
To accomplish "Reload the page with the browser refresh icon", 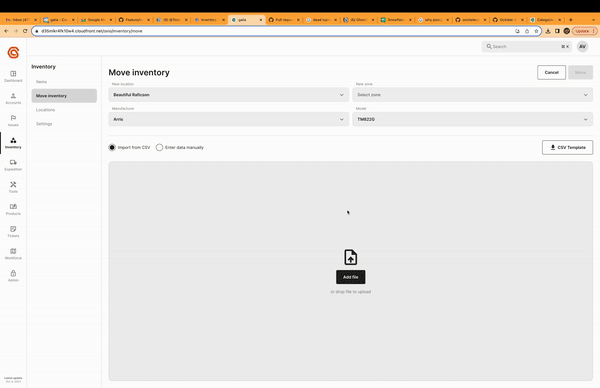I will coord(25,31).
